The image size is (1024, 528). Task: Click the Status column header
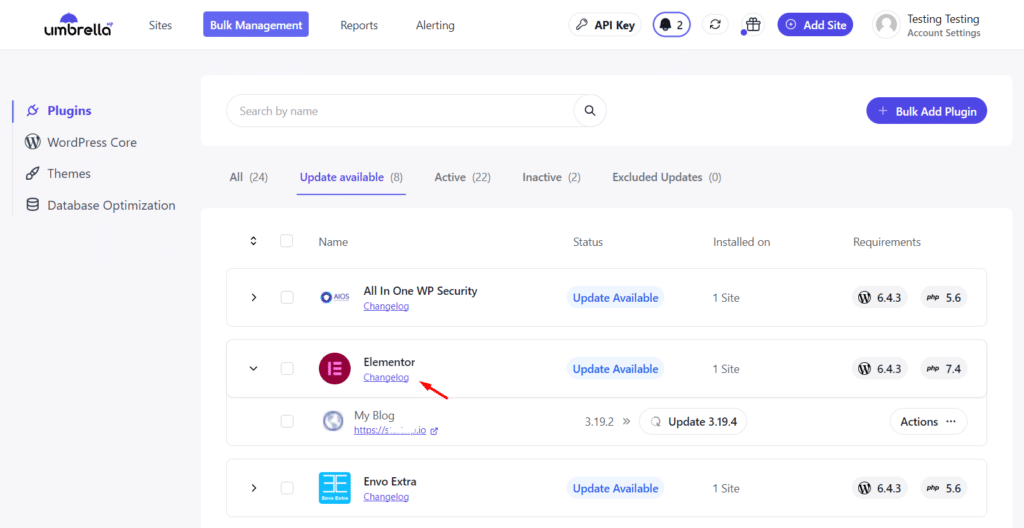[x=588, y=242]
